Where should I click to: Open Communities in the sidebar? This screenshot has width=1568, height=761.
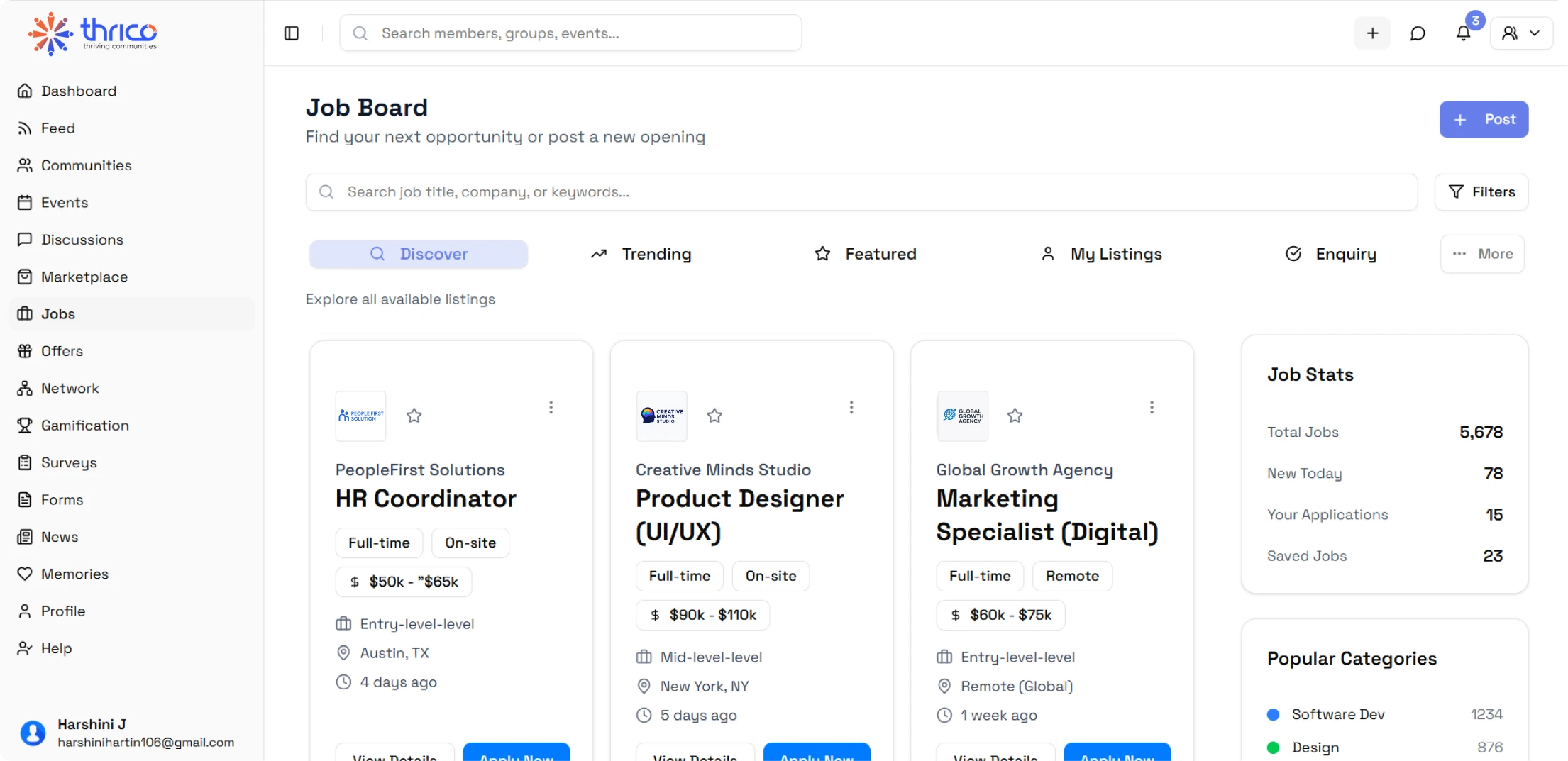pos(132,165)
